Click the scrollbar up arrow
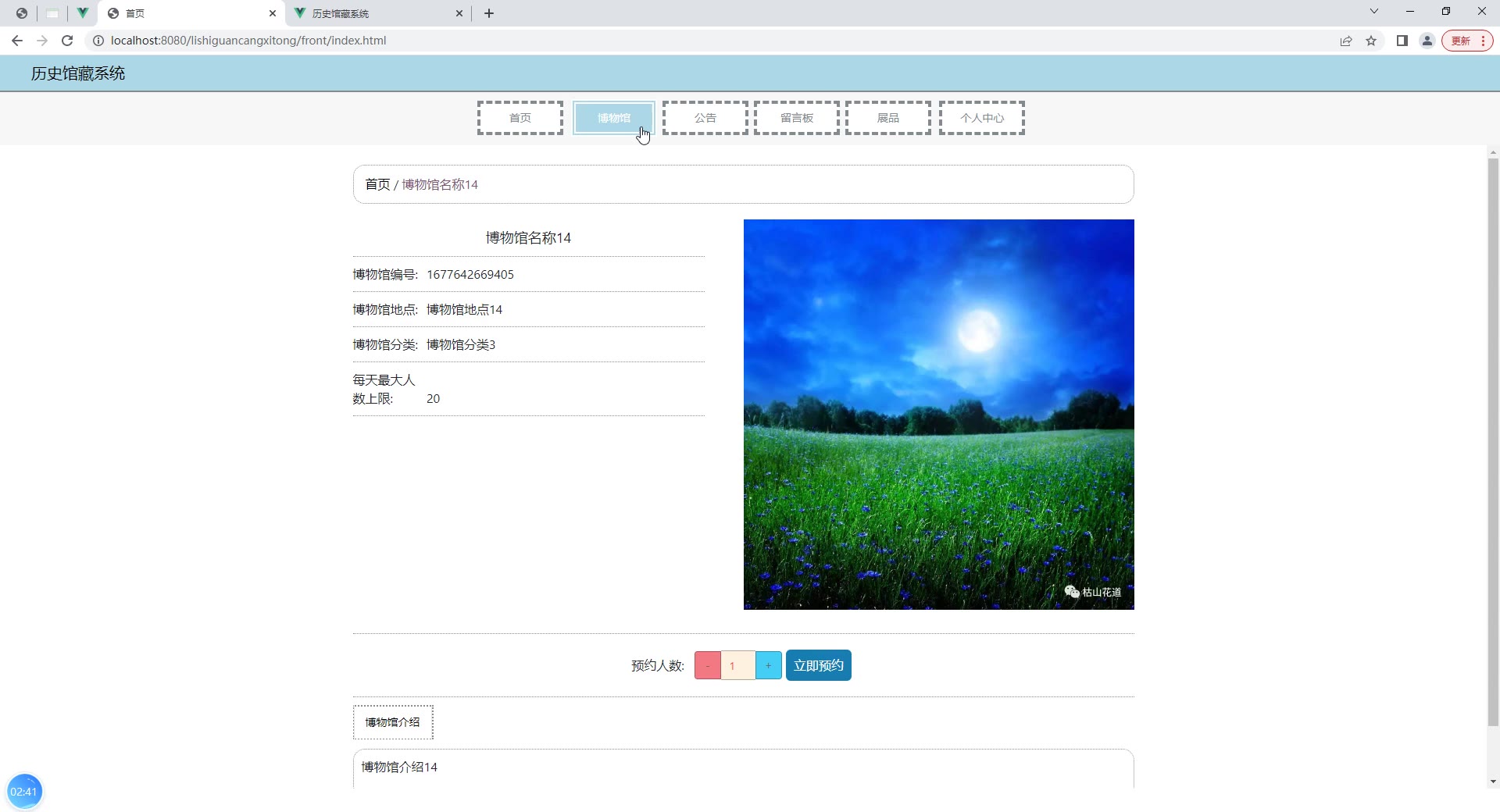Image resolution: width=1500 pixels, height=812 pixels. click(x=1493, y=152)
